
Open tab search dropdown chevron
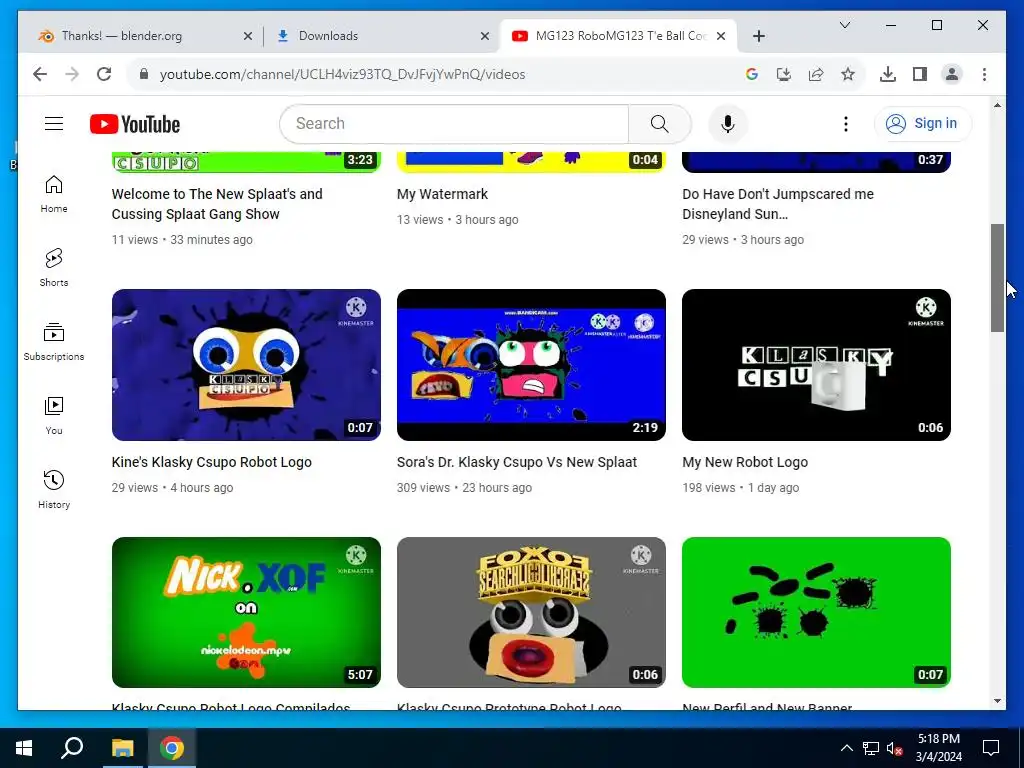coord(844,25)
